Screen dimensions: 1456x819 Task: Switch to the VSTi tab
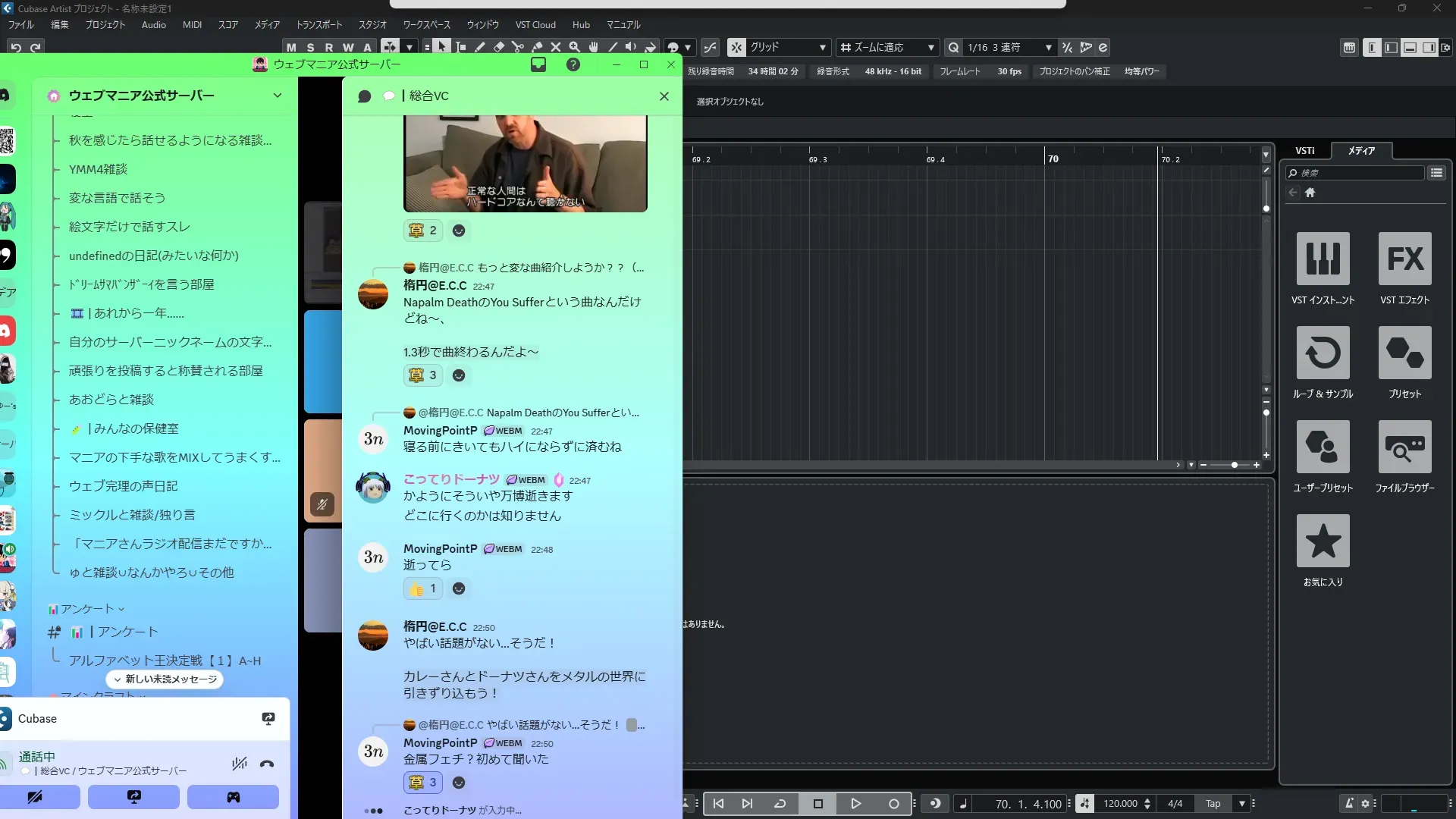(1304, 151)
